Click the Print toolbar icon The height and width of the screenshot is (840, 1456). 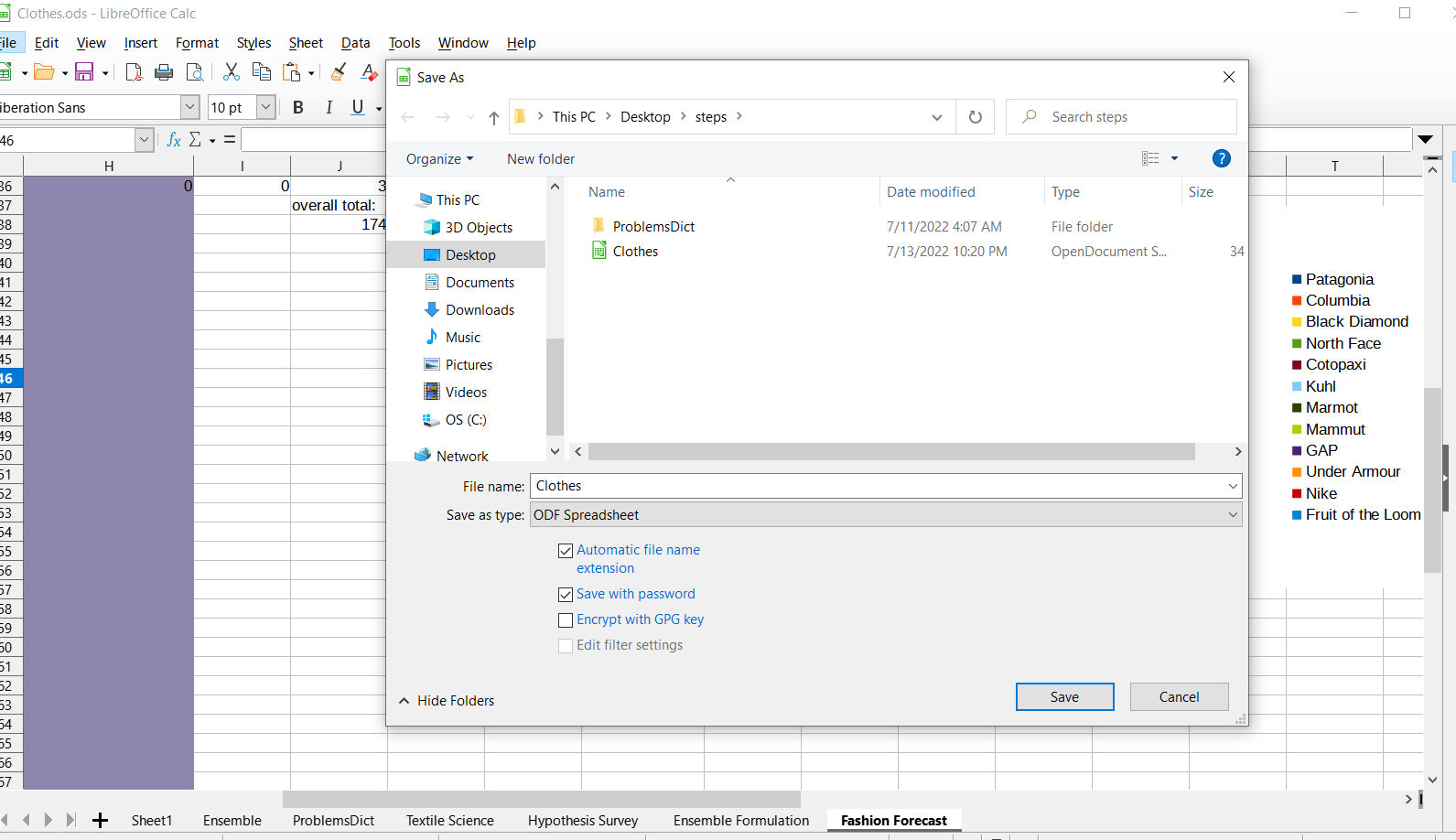pos(164,72)
